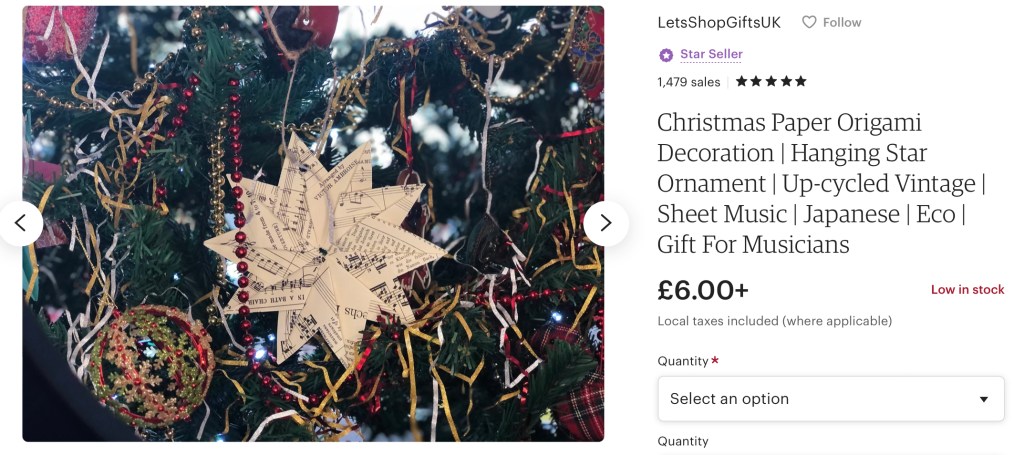This screenshot has width=1024, height=455.
Task: Click the Quantity dropdown's down arrow
Action: point(984,399)
